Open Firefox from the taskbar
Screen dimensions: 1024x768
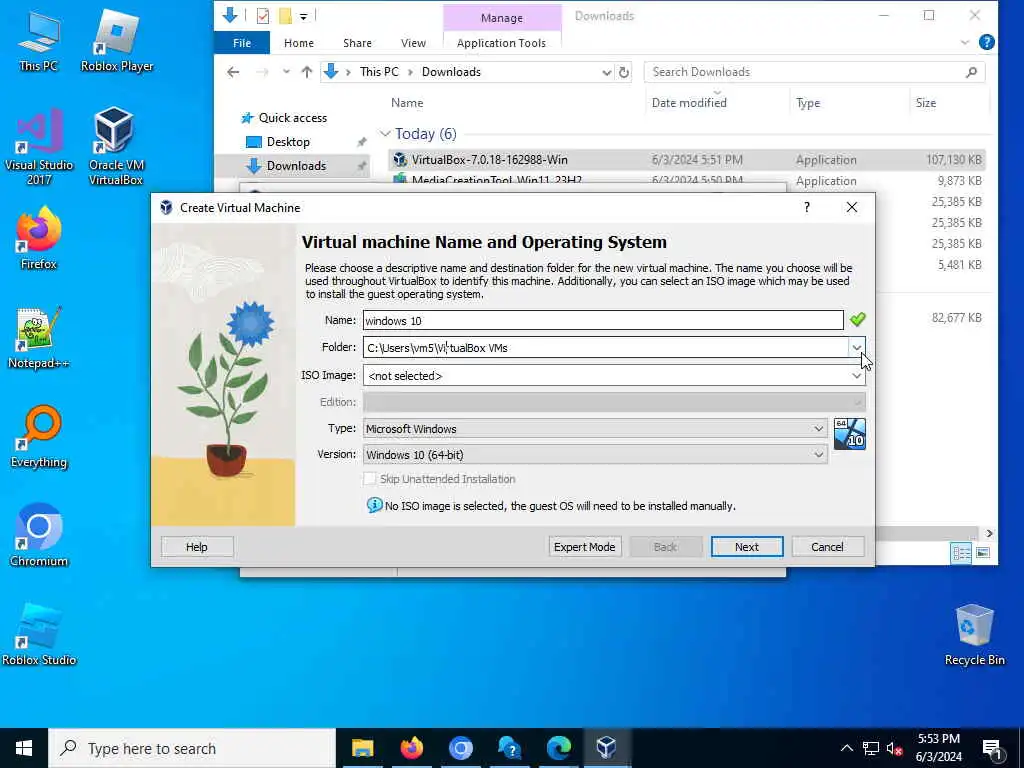[411, 748]
